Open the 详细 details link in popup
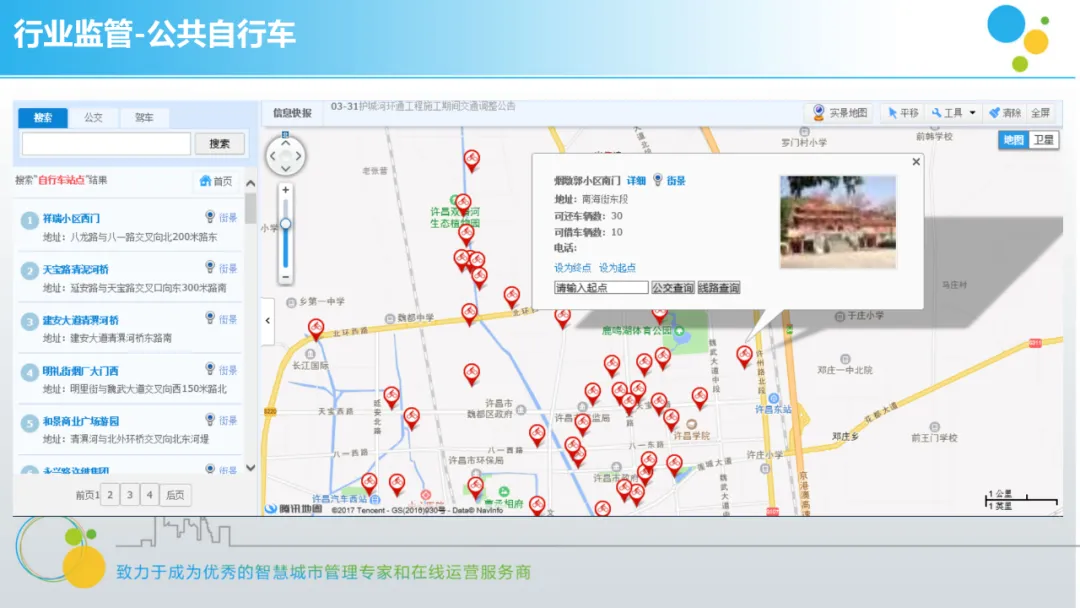Image resolution: width=1080 pixels, height=608 pixels. click(636, 180)
